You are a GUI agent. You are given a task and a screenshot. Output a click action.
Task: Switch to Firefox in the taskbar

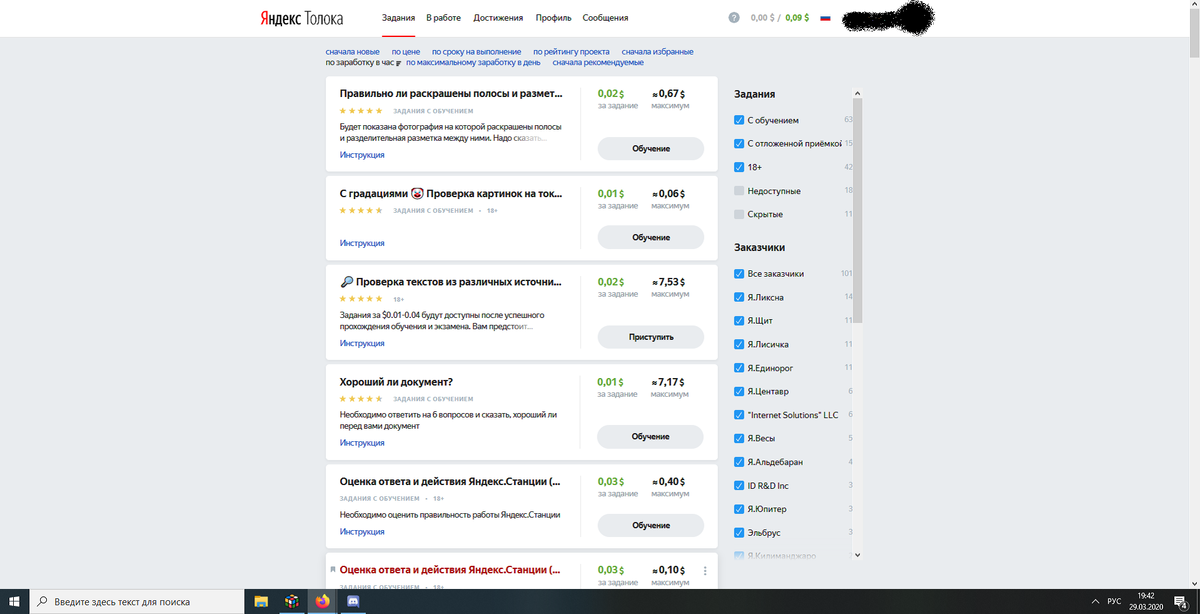[322, 601]
